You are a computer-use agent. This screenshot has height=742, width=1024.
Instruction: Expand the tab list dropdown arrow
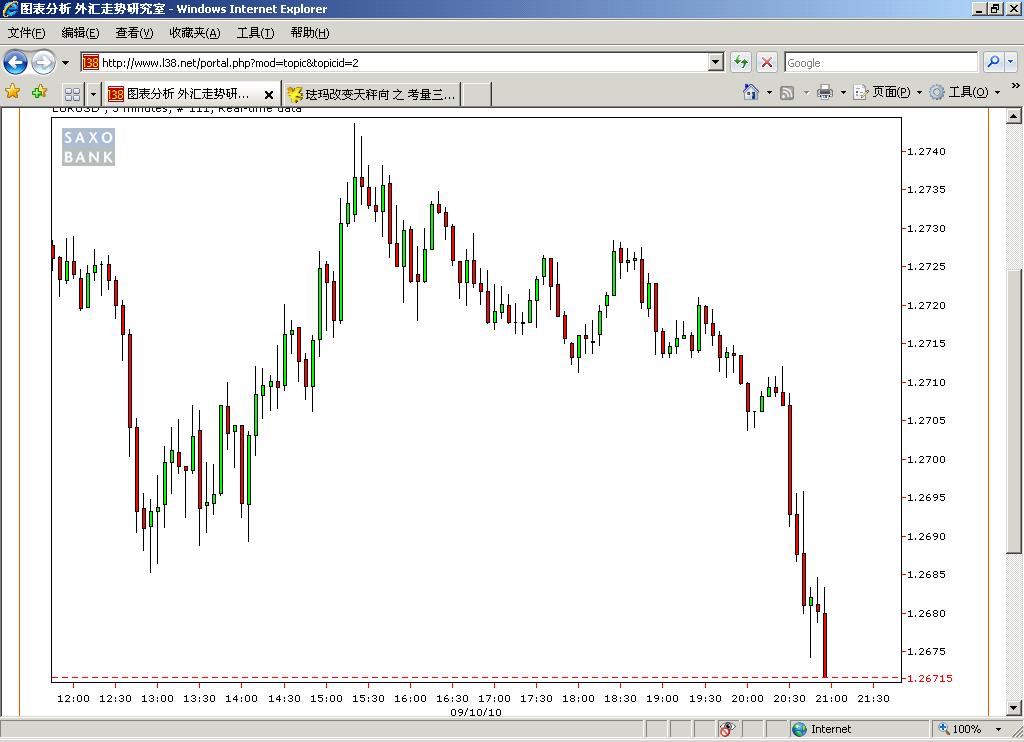point(93,94)
